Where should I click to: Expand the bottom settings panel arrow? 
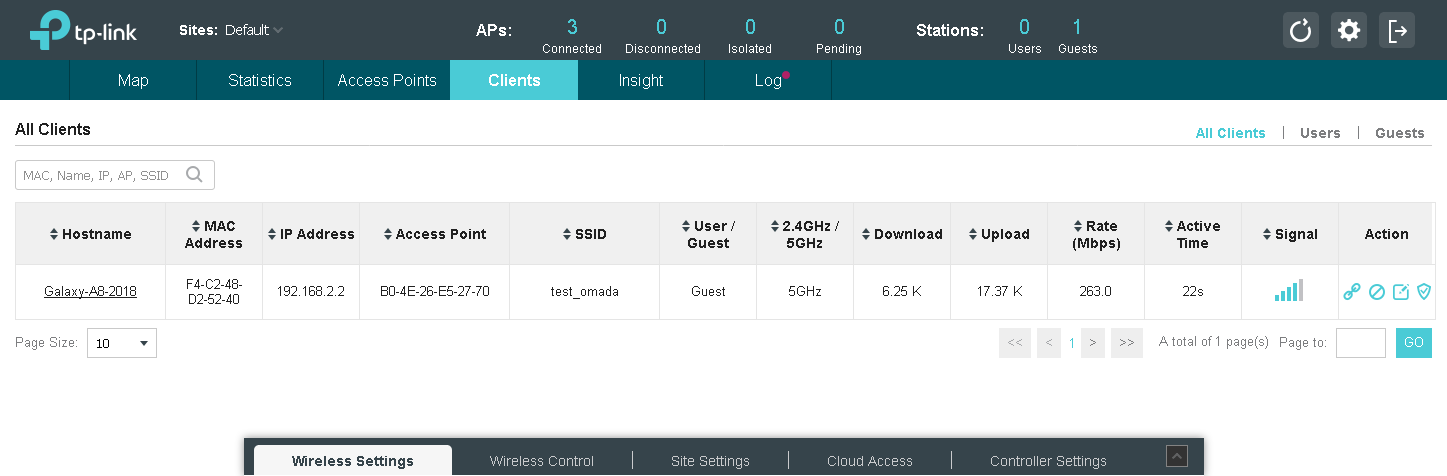coord(1177,456)
